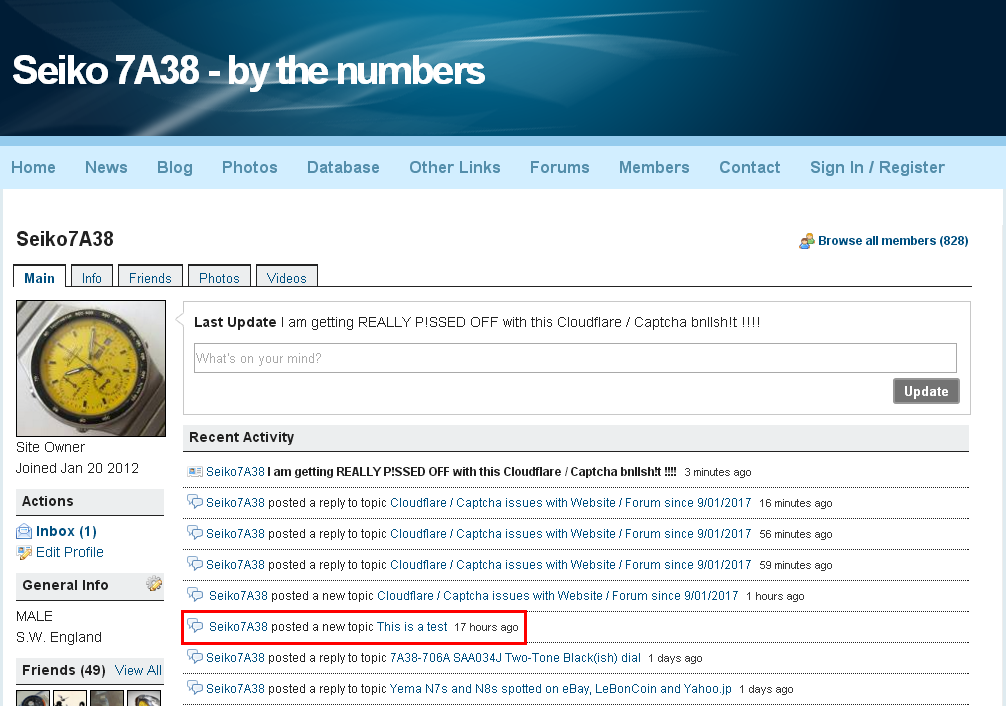Viewport: 1006px width, 706px height.
Task: Open the 7A38-706A SAA034J Two-Tone Black(ish) dial topic
Action: pyautogui.click(x=515, y=657)
